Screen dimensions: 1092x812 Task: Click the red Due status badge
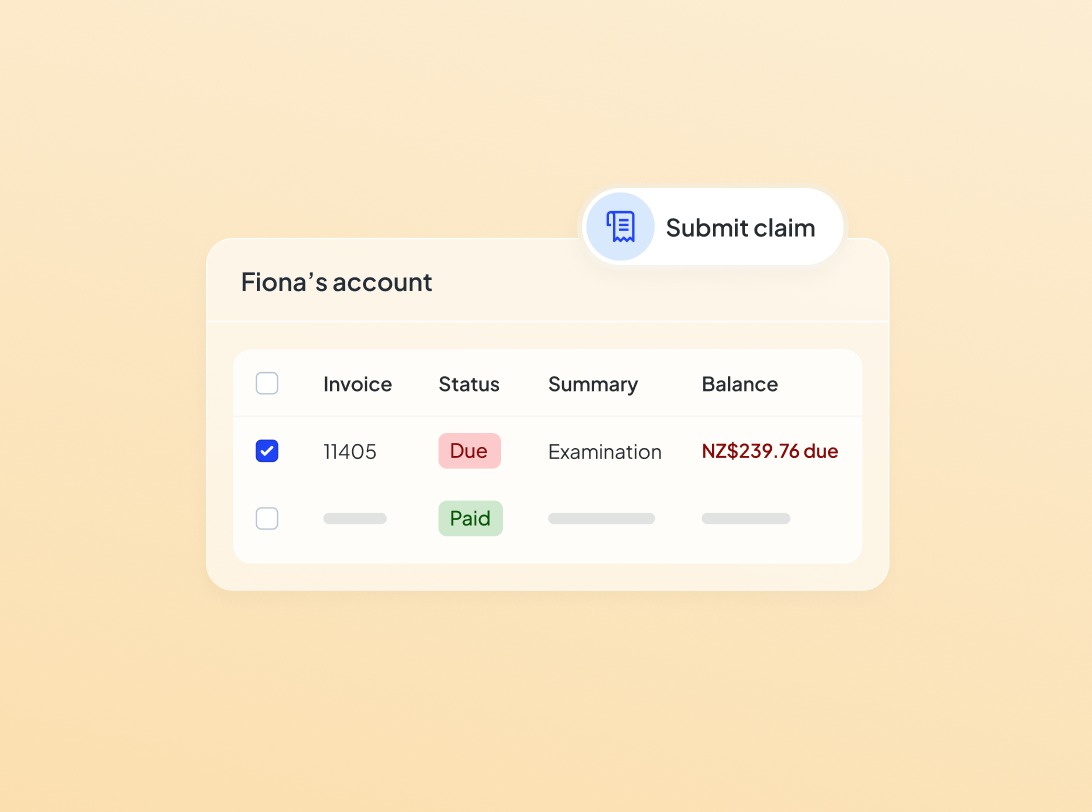click(469, 451)
